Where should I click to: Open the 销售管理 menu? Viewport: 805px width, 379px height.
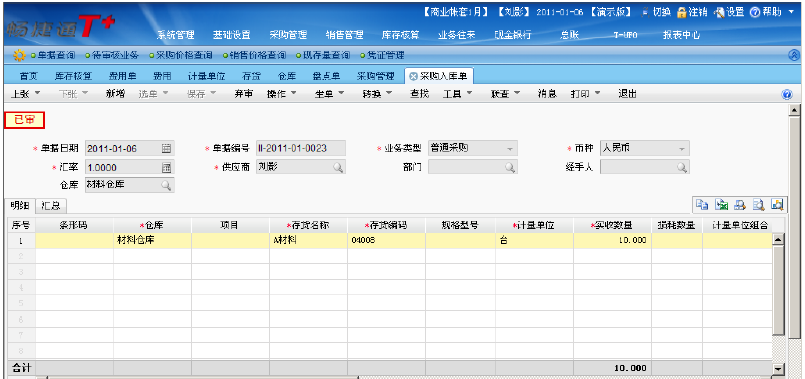coord(344,35)
